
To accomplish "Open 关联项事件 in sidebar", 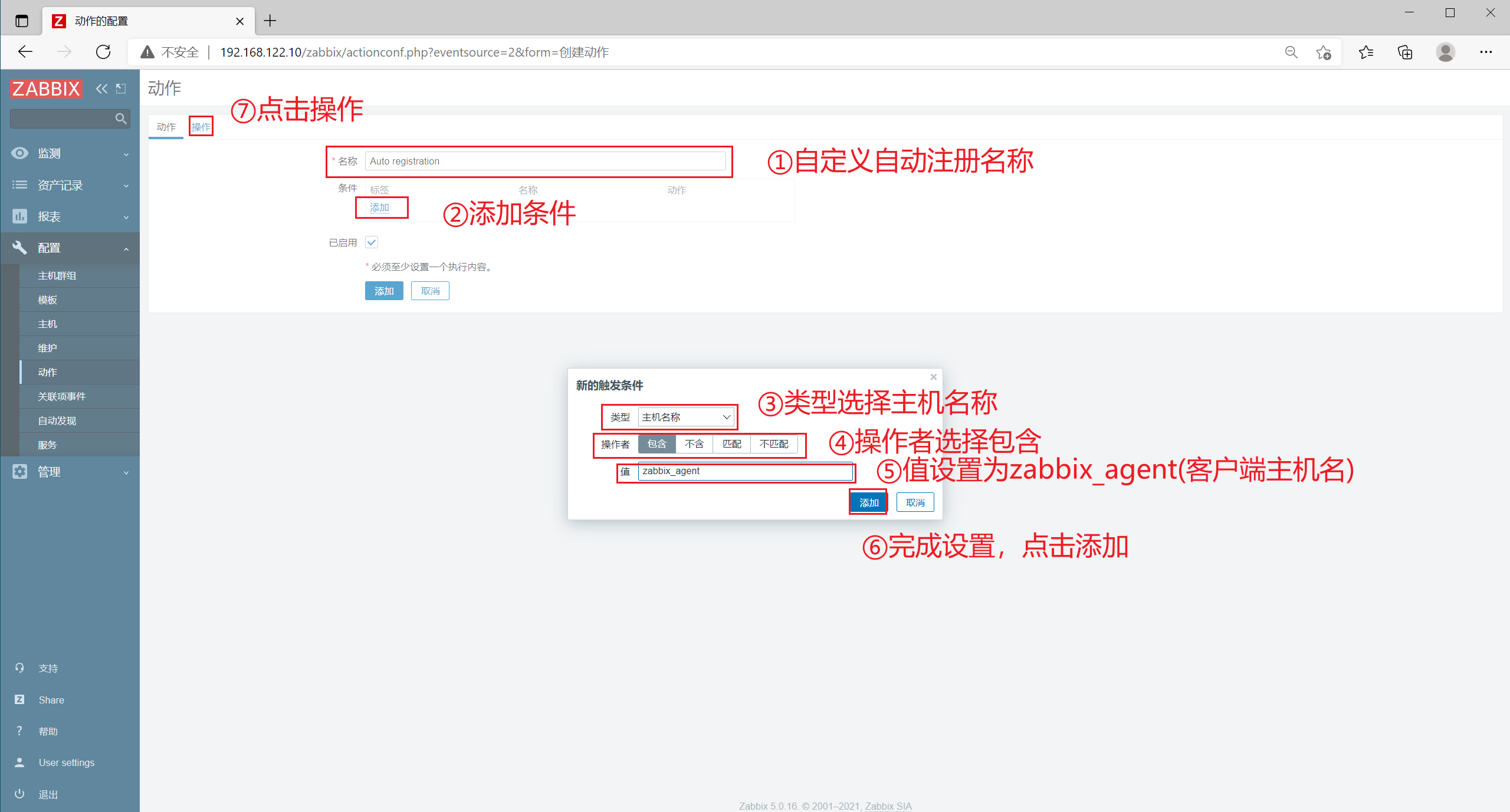I will (x=80, y=396).
